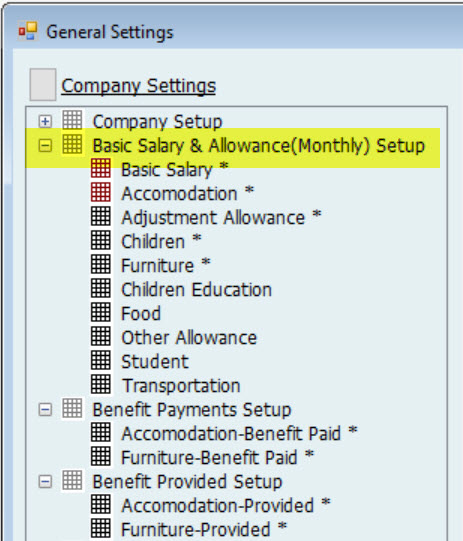Click the grid icon beside Transportation
Screen dimensions: 463x541
101,384
